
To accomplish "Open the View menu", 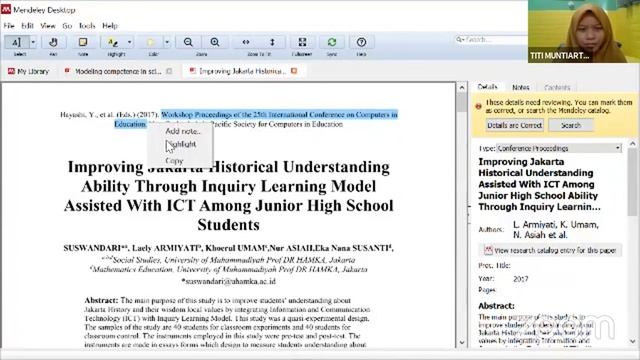I will click(48, 26).
